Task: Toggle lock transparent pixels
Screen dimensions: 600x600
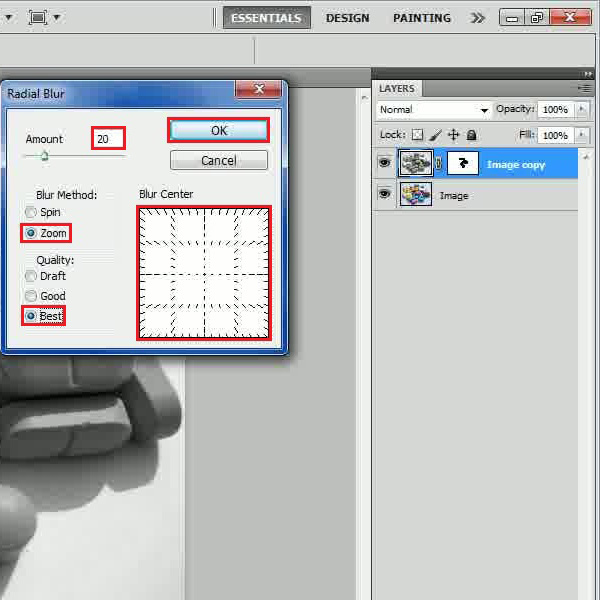Action: (x=417, y=135)
